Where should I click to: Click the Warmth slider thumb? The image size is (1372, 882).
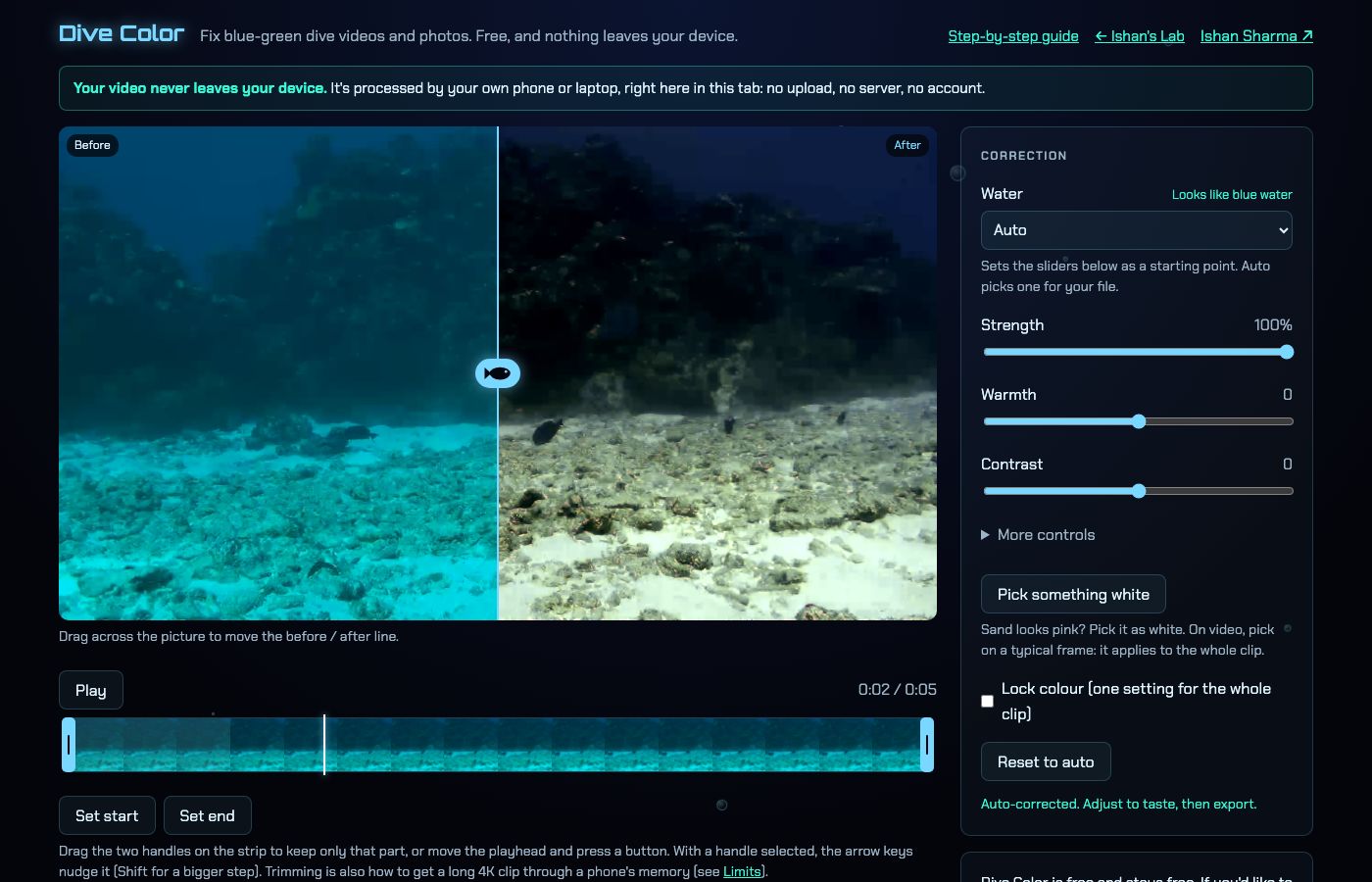(x=1138, y=421)
